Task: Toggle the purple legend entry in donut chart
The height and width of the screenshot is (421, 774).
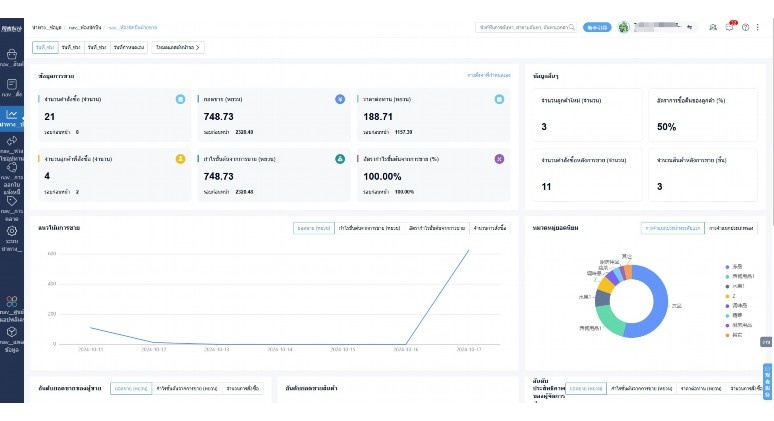Action: (x=736, y=306)
